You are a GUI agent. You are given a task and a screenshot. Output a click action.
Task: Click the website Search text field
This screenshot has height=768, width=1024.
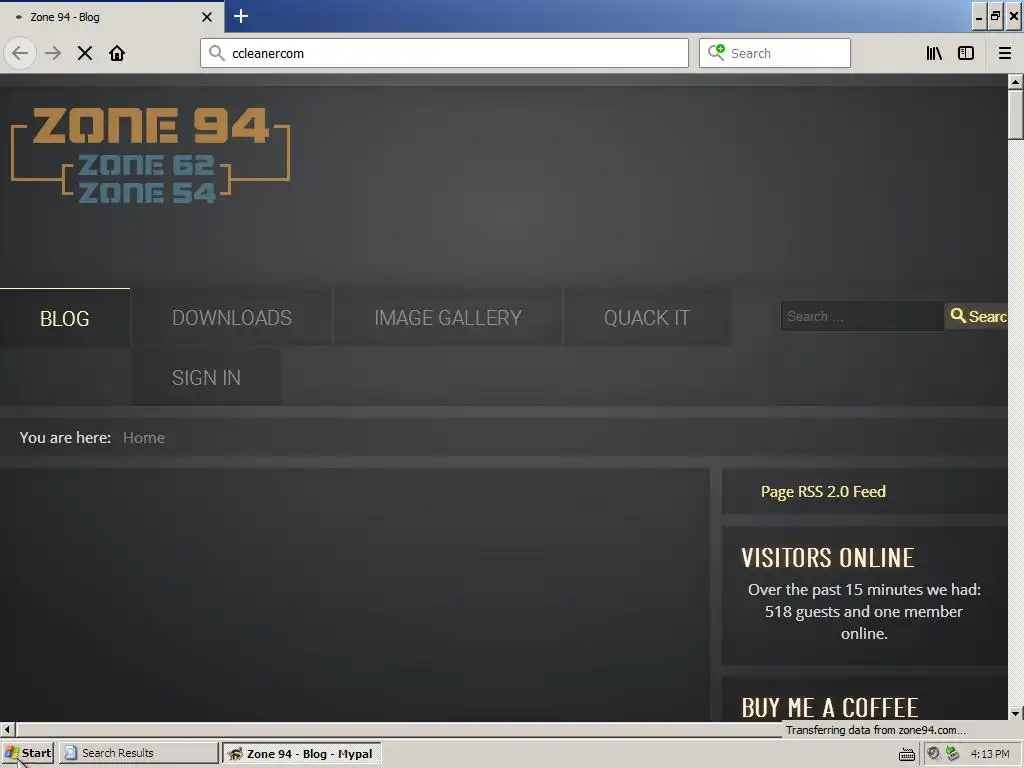click(862, 316)
